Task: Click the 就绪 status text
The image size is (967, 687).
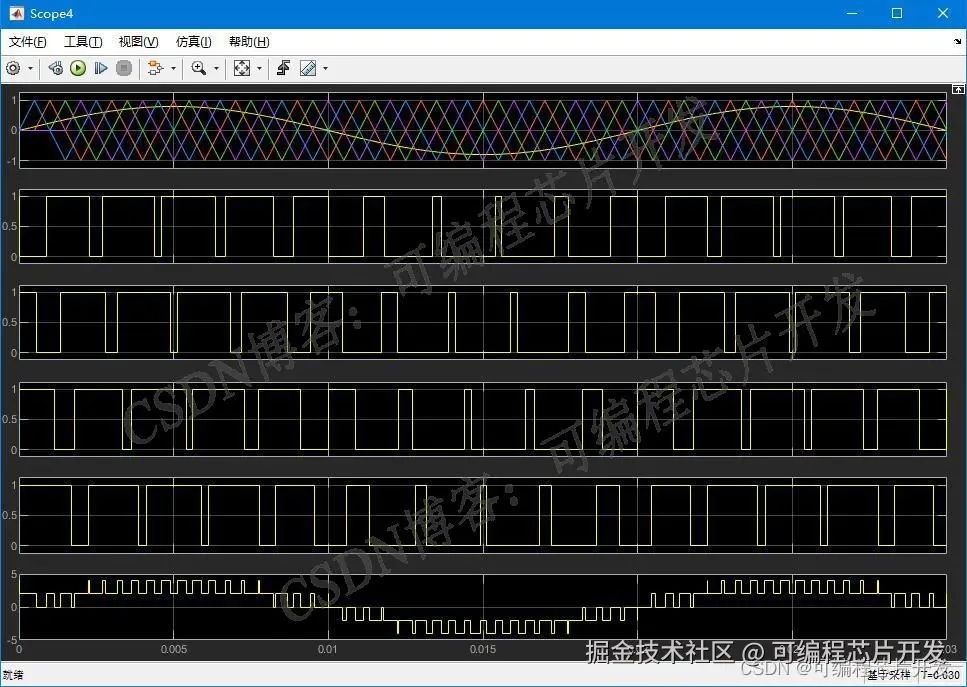Action: 13,675
